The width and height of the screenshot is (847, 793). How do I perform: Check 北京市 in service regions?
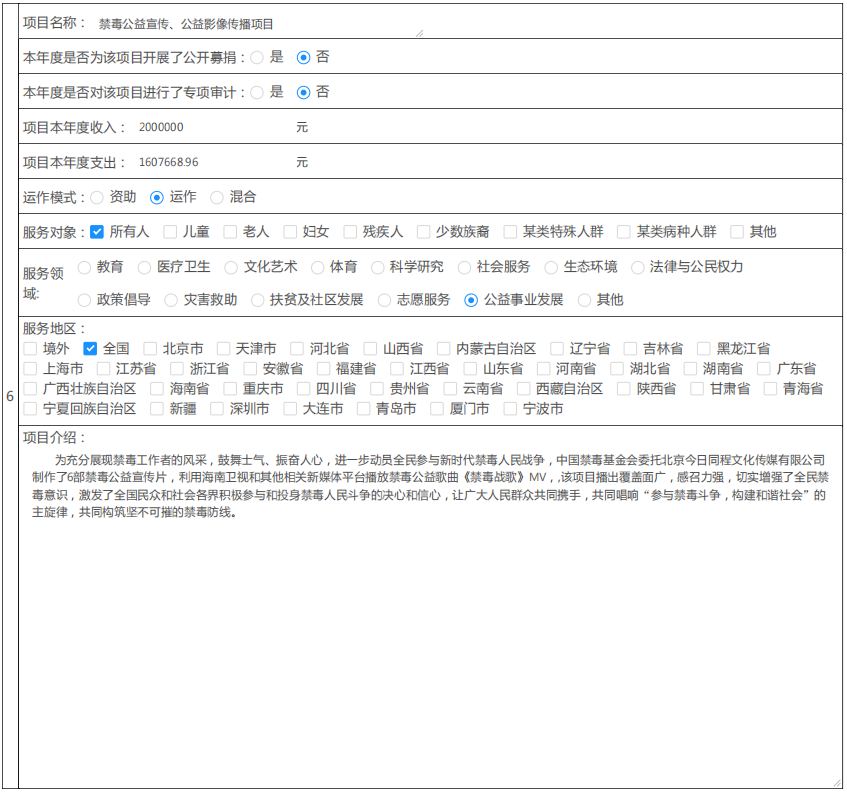(x=150, y=349)
